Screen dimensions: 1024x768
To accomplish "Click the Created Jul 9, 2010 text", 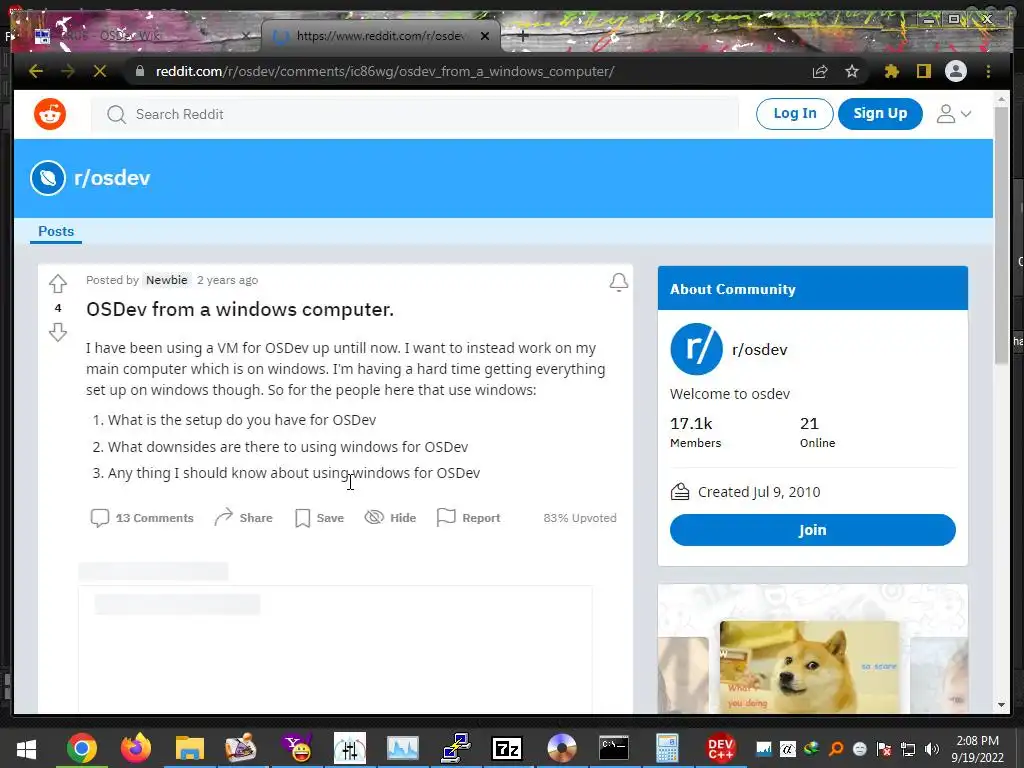I will (x=759, y=492).
